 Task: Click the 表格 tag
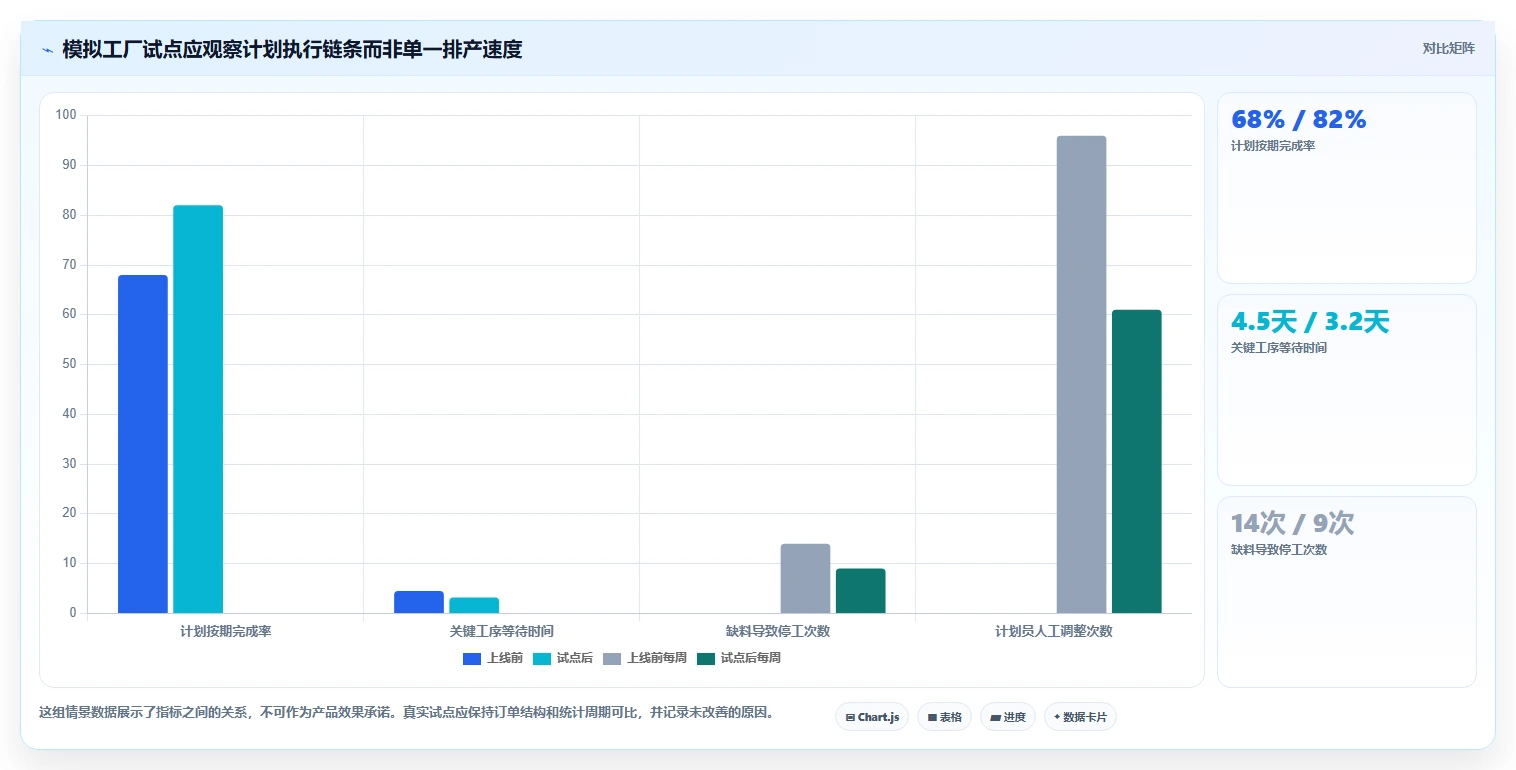(944, 717)
